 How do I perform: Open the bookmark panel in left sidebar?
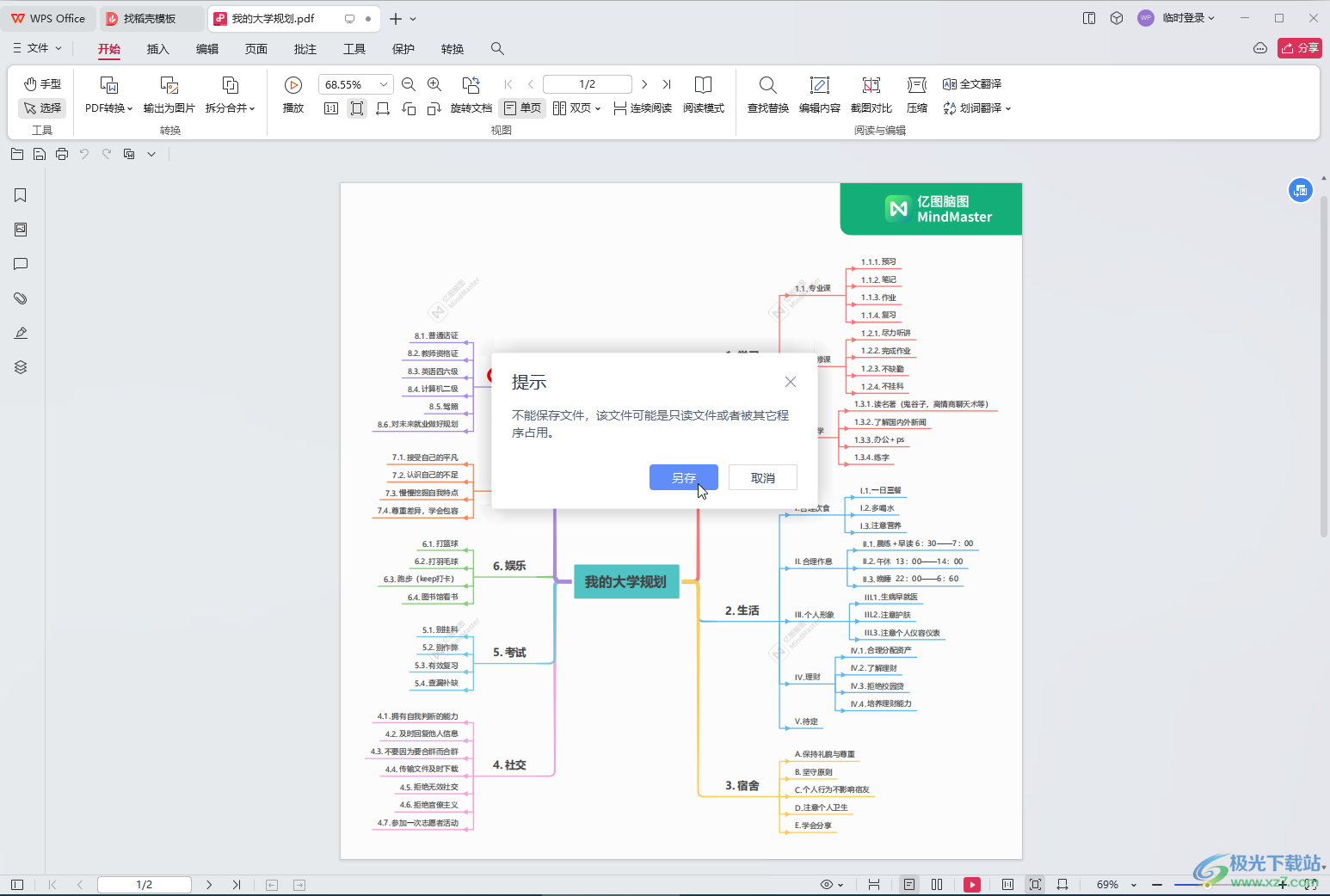pos(21,195)
